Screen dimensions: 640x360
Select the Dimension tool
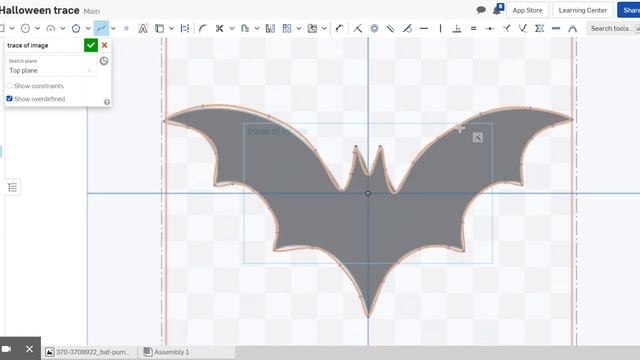(340, 28)
